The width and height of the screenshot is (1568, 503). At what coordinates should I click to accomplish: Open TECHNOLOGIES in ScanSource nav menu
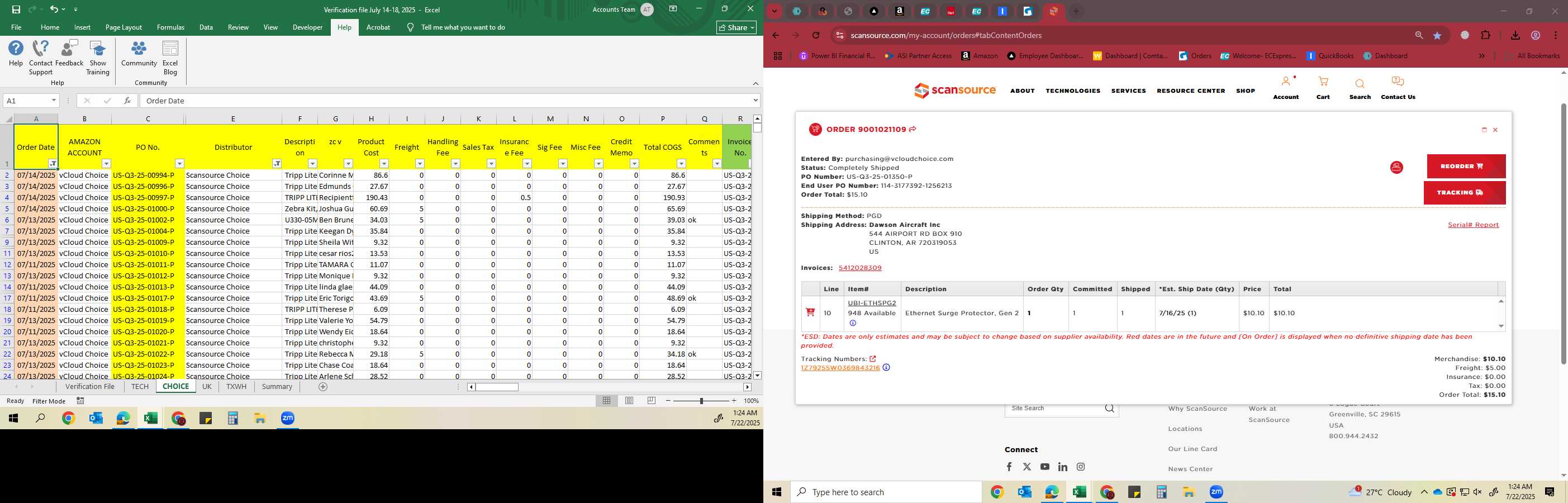(x=1072, y=91)
